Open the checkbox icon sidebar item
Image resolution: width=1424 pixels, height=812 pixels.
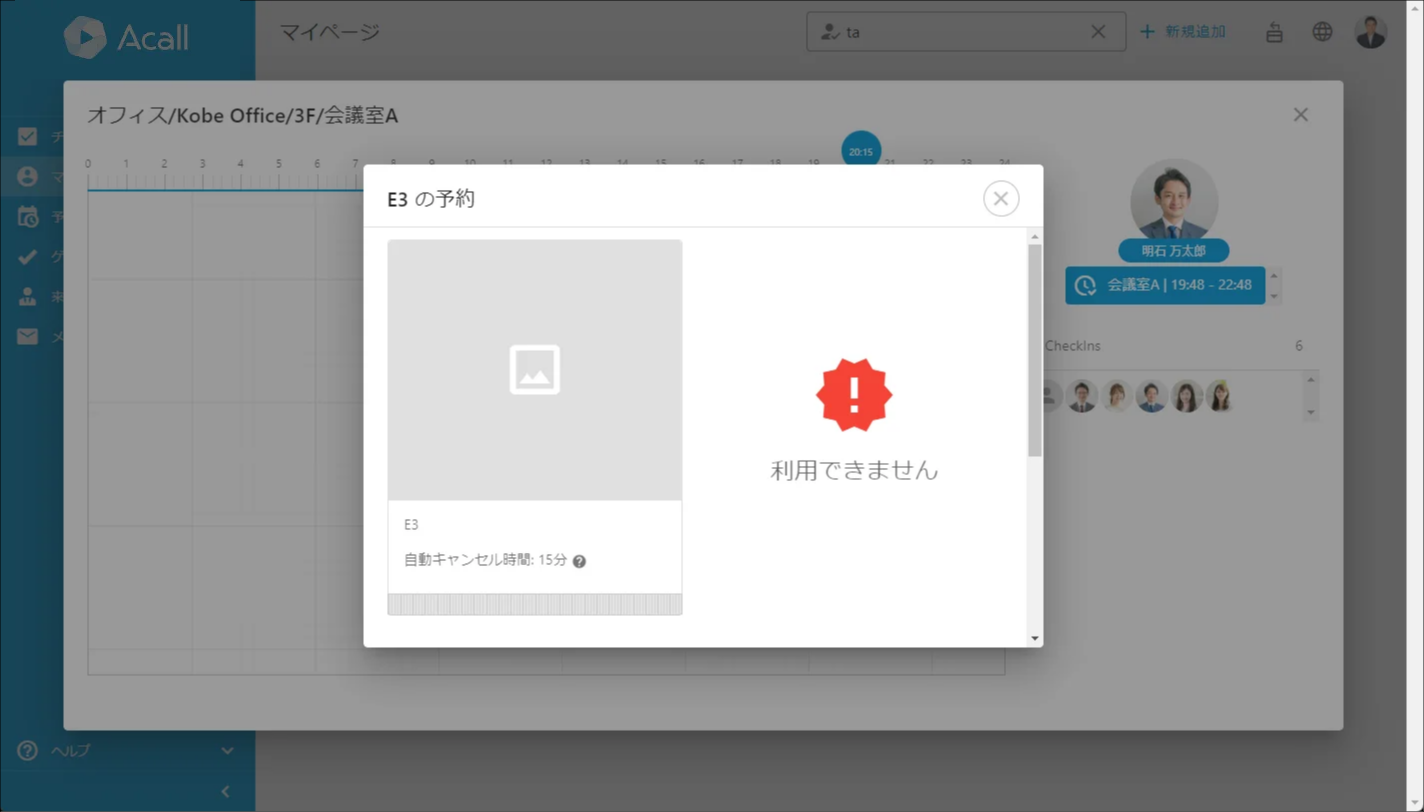tap(28, 137)
